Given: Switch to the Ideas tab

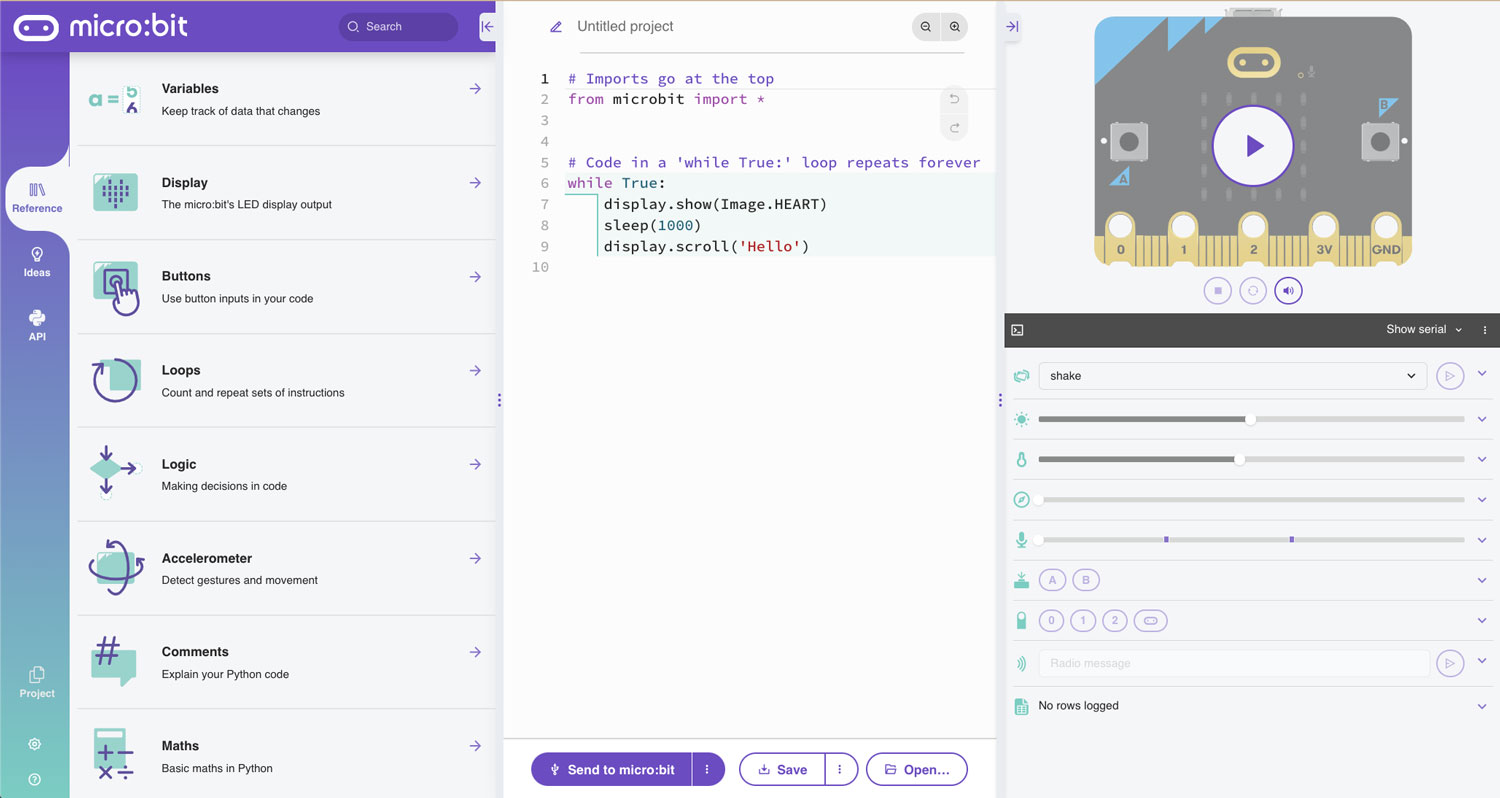Looking at the screenshot, I should (37, 262).
